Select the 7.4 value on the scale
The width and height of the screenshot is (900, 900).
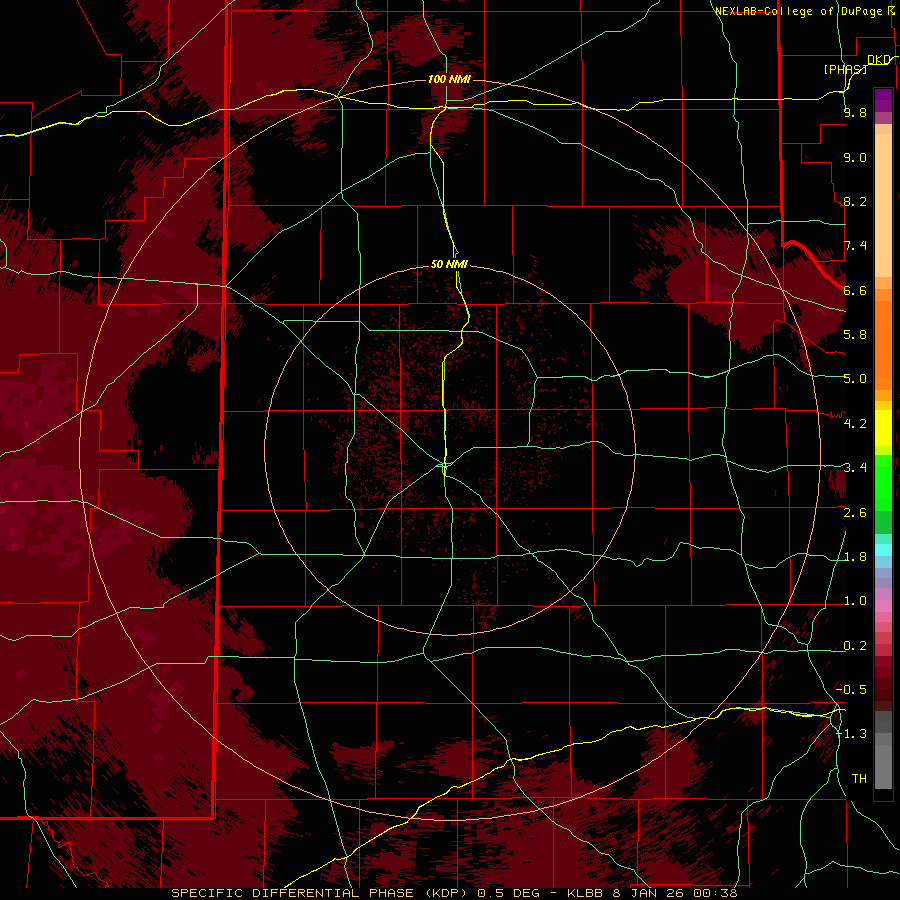click(855, 246)
